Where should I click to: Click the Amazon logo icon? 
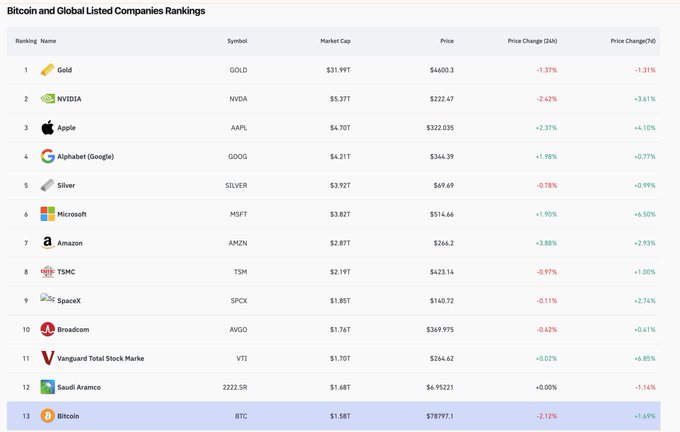[x=48, y=243]
